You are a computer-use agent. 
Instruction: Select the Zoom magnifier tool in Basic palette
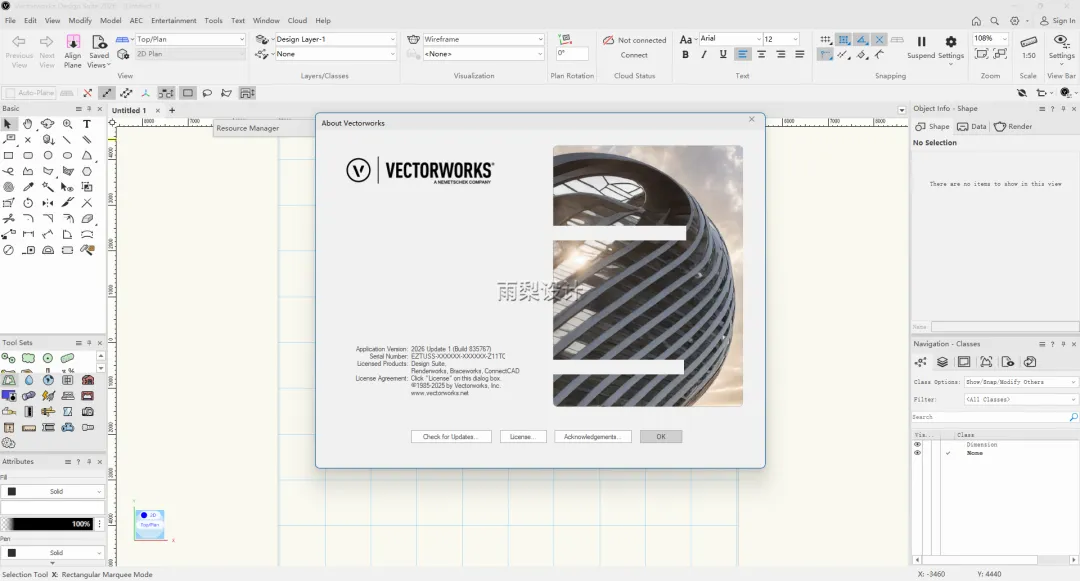68,124
